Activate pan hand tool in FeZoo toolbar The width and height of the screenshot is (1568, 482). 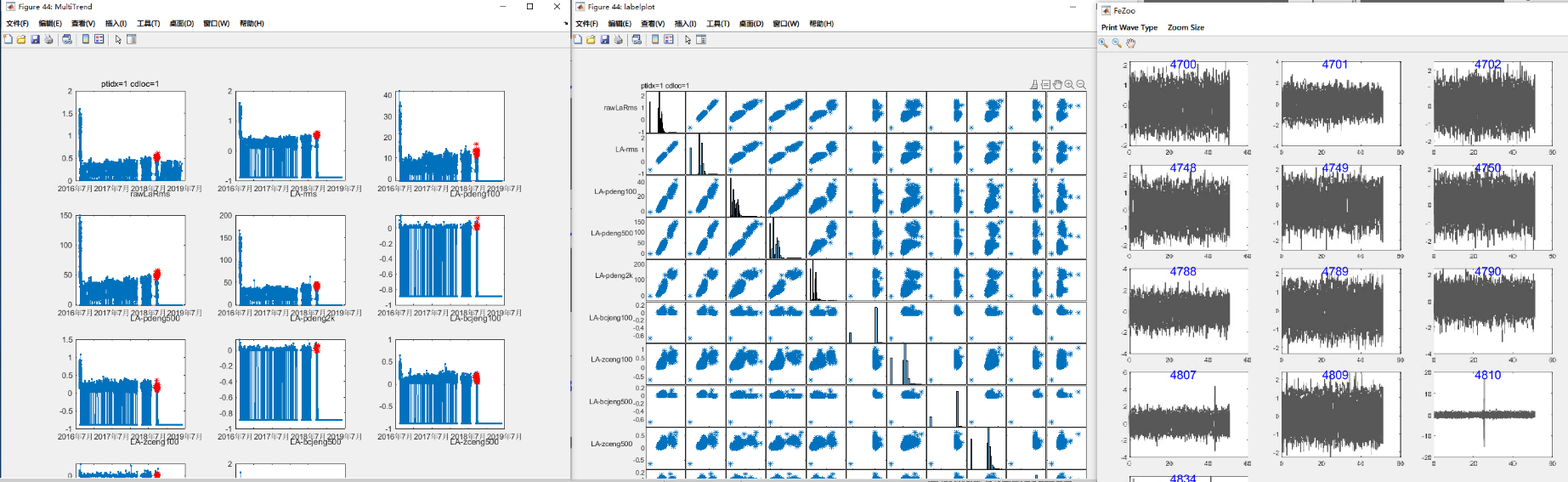point(1130,43)
